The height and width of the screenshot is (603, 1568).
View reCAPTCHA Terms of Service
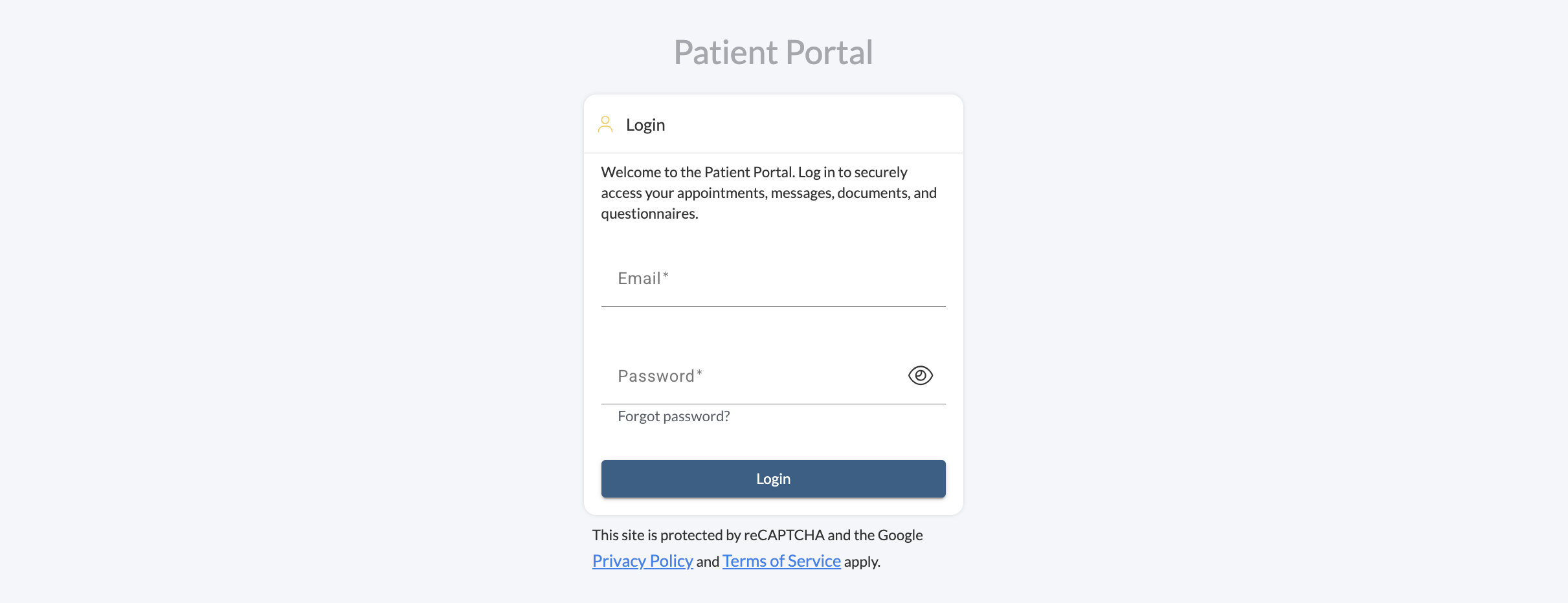(781, 561)
